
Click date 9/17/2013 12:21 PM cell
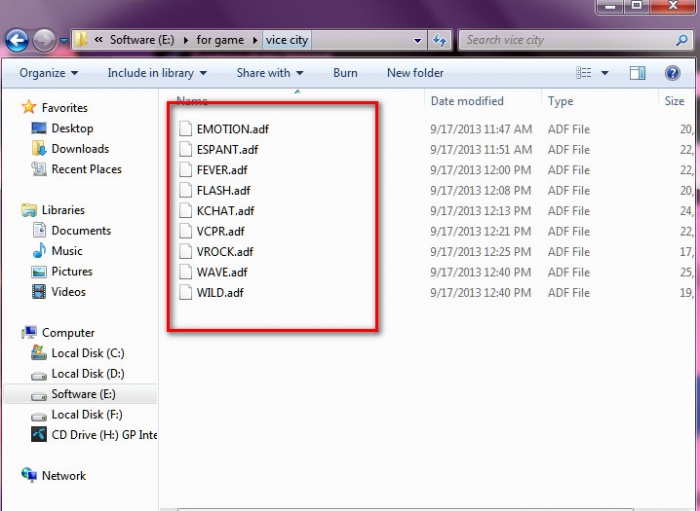click(480, 231)
